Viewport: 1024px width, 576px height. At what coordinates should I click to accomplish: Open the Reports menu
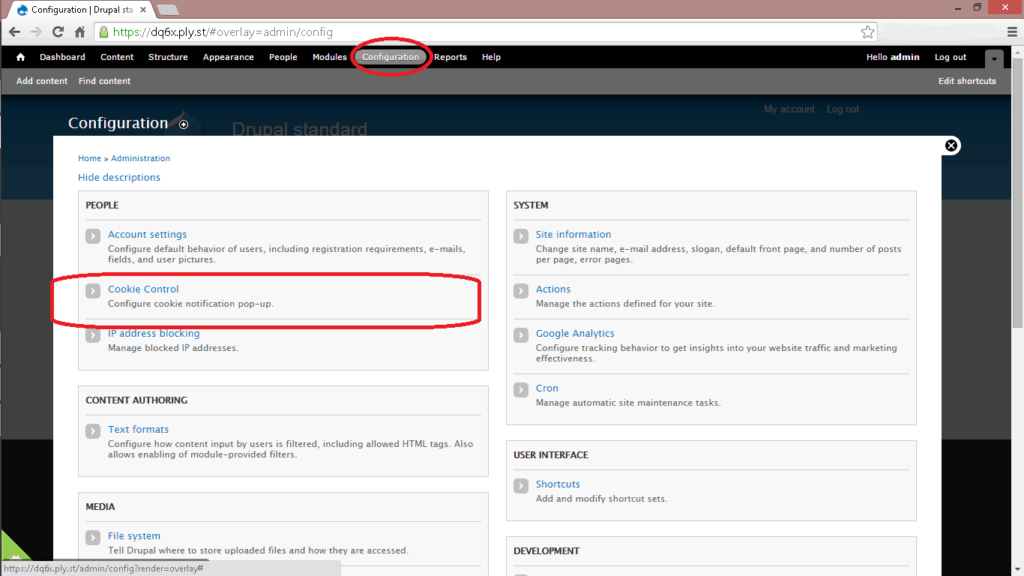click(451, 57)
